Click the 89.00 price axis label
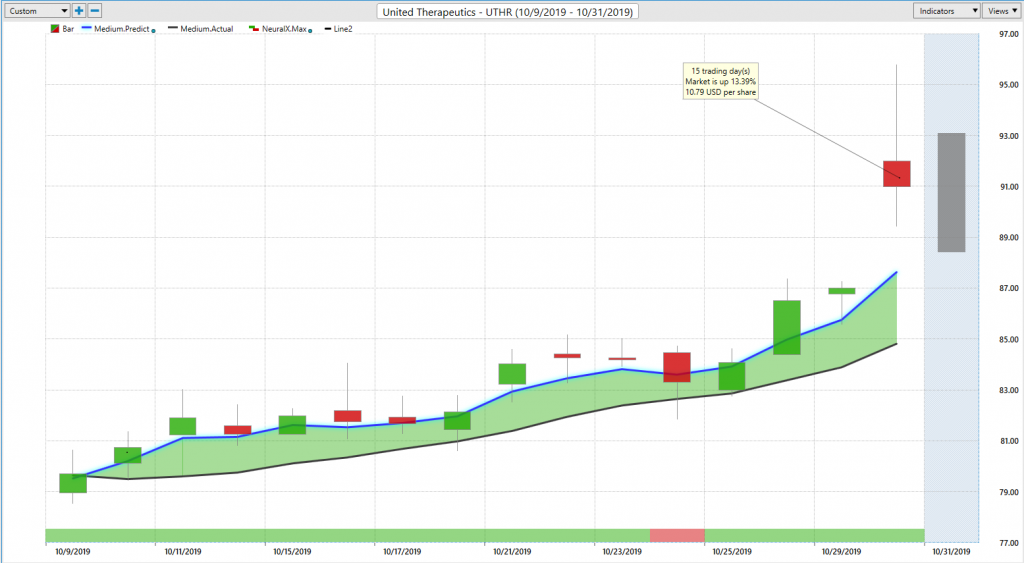Screen dimensions: 1024x563 point(1009,238)
